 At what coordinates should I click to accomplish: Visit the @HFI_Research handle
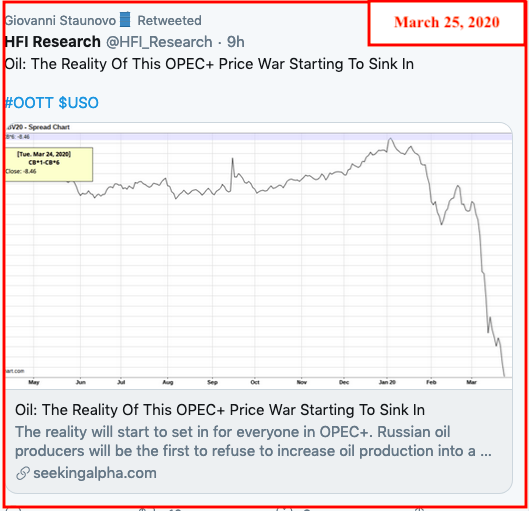159,42
